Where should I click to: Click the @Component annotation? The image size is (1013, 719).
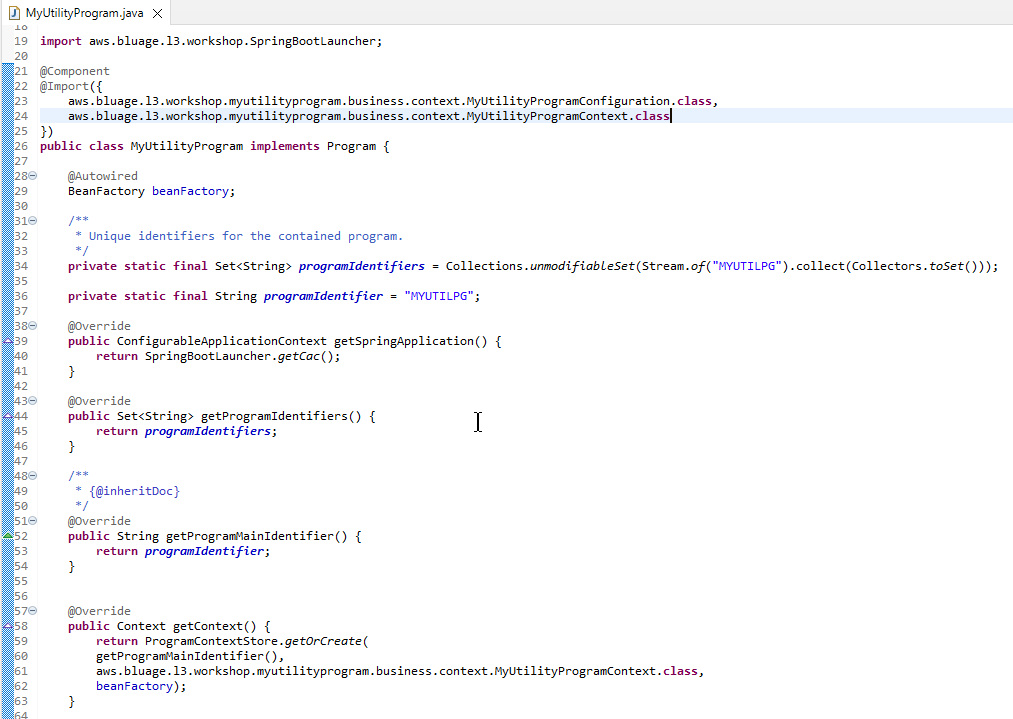pos(75,71)
